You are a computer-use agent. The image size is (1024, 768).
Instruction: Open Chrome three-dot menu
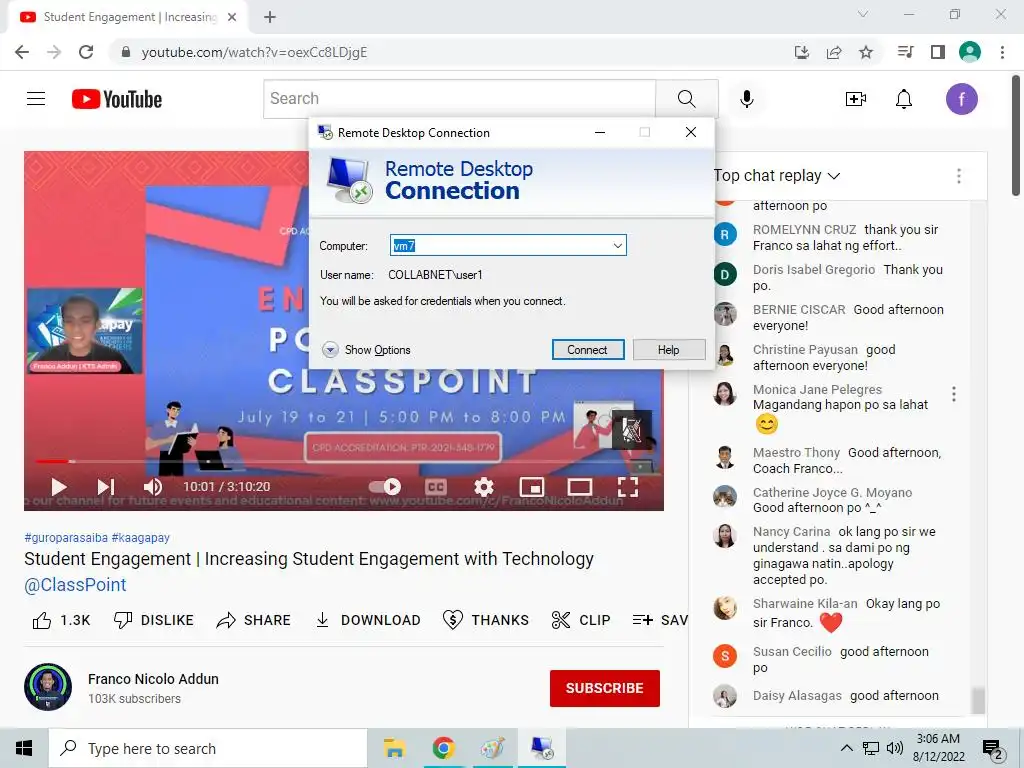[1002, 52]
